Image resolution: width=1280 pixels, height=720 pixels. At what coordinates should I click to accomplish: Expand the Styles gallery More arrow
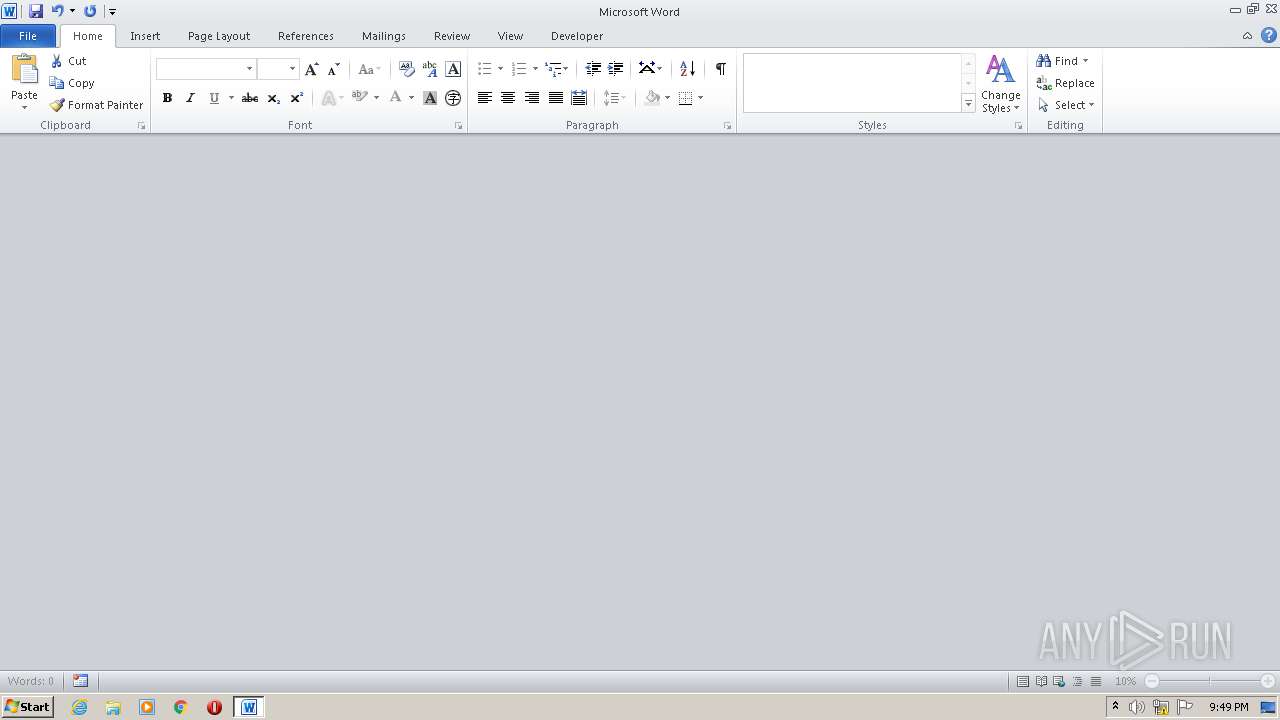(968, 103)
